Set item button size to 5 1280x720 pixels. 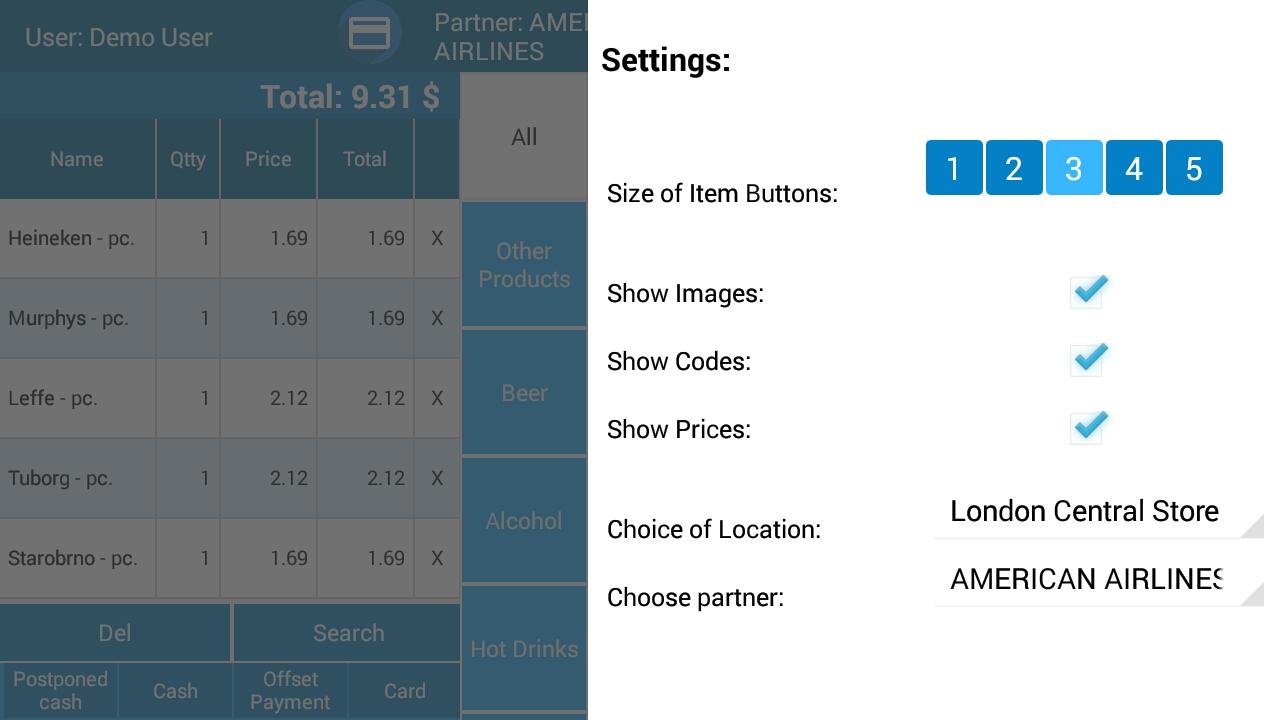click(1193, 168)
